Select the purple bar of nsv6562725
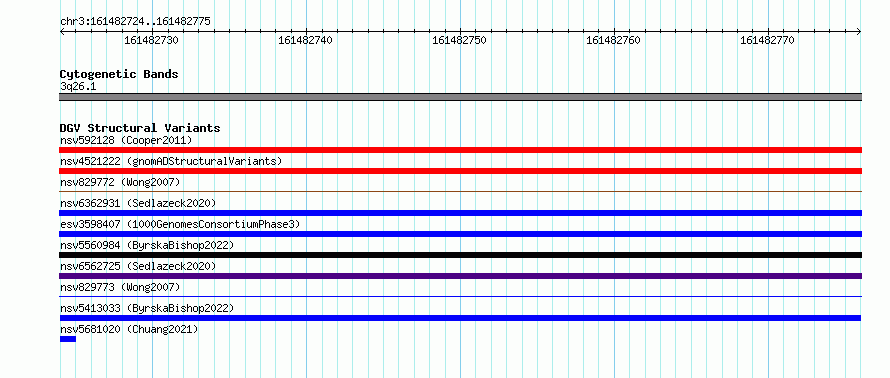 460,276
